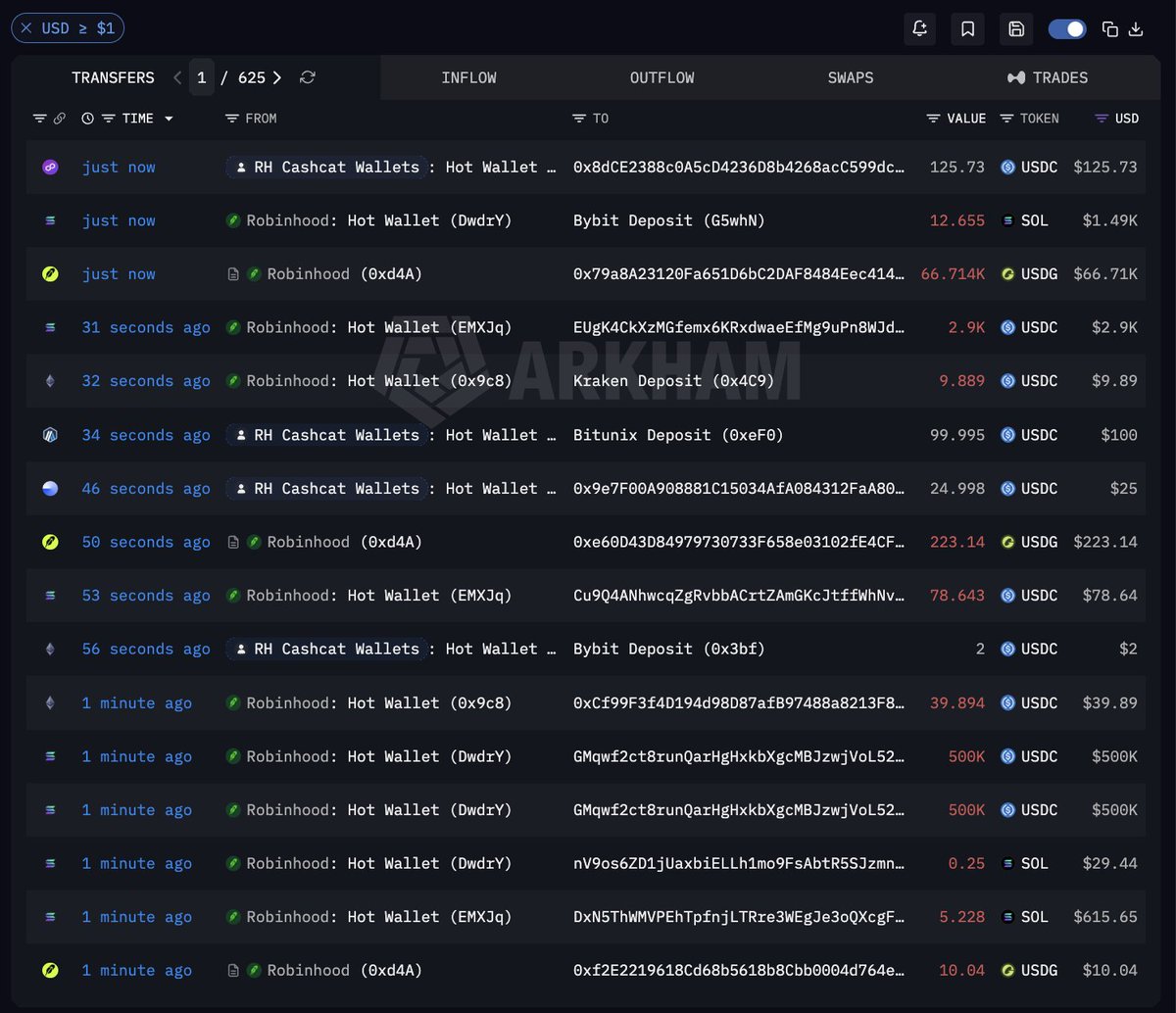The width and height of the screenshot is (1176, 1013).
Task: Click the copy icon at top right
Action: point(1110,28)
